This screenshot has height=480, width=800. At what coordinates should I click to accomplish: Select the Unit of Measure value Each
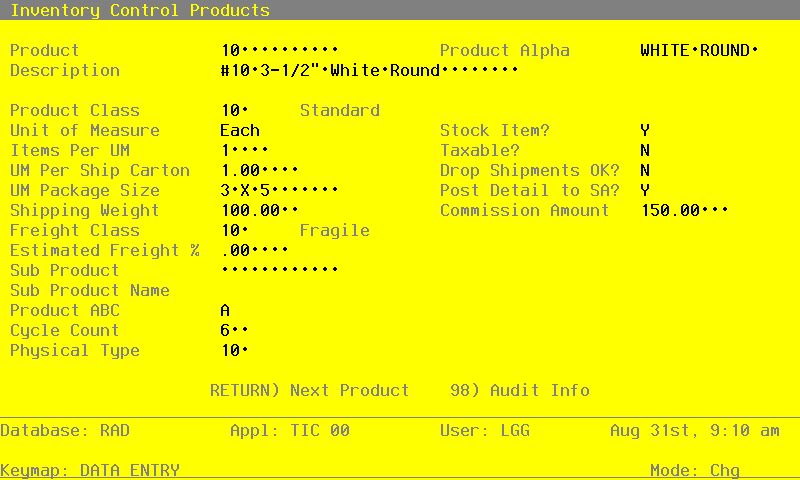coord(240,130)
